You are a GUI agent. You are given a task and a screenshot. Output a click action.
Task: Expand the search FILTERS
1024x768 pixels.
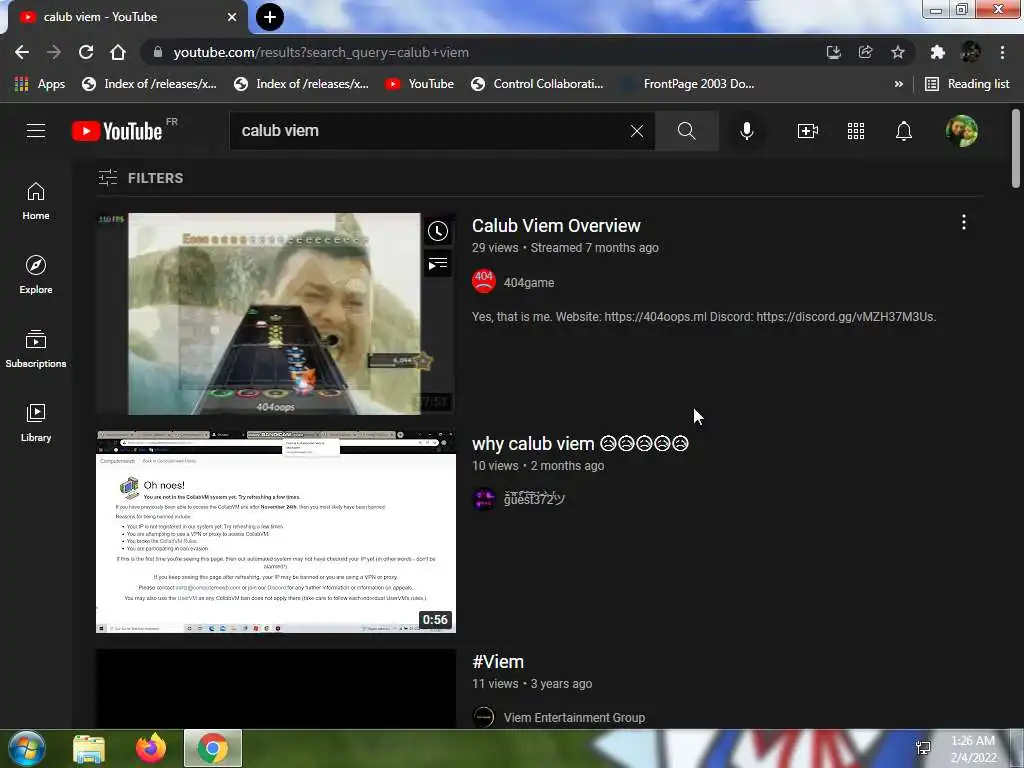pyautogui.click(x=141, y=178)
